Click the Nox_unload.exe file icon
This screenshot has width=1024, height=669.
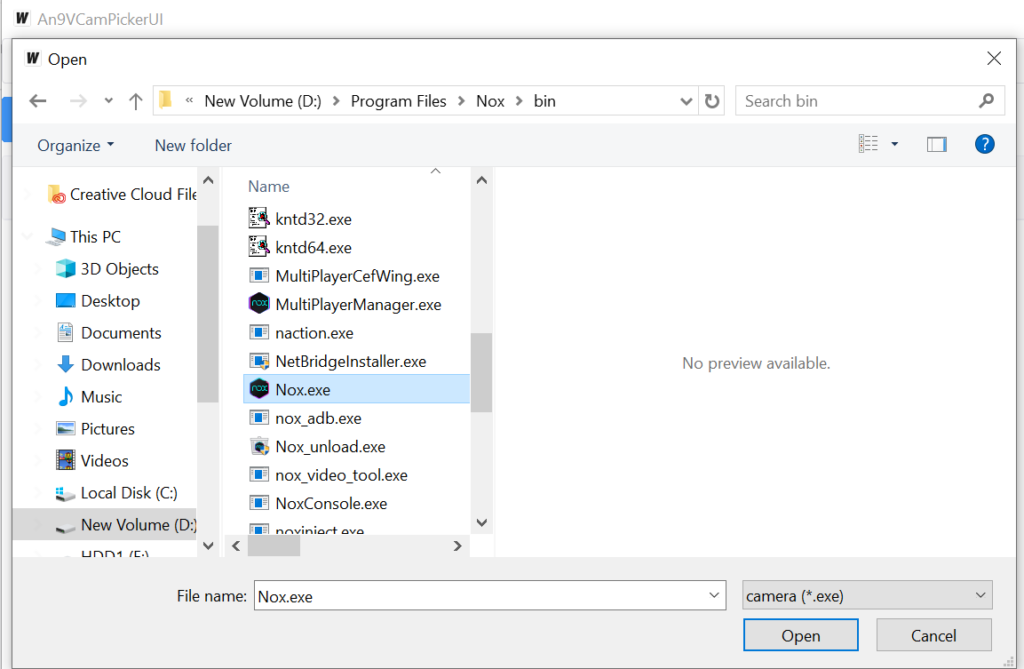click(x=259, y=447)
